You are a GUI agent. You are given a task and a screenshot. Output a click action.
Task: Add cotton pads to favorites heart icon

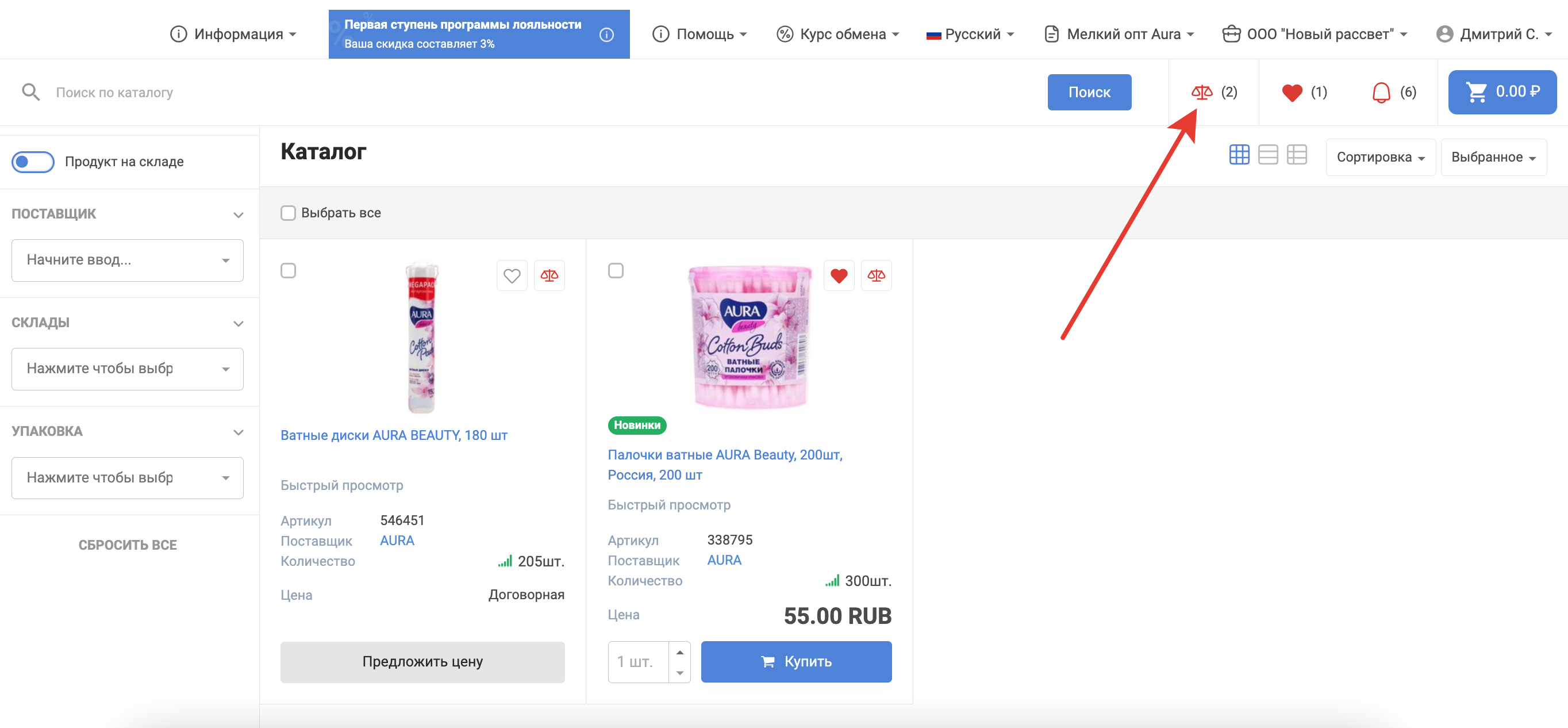(512, 276)
